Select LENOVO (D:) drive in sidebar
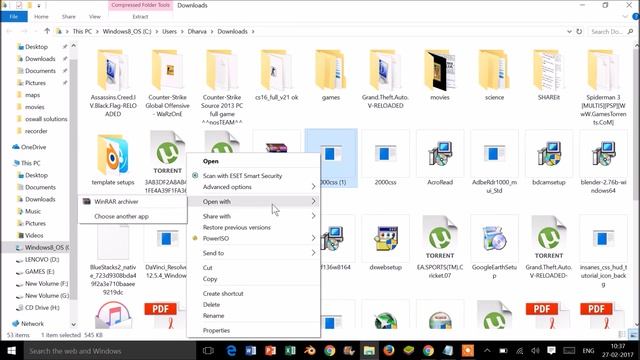640x360 pixels. [42, 259]
